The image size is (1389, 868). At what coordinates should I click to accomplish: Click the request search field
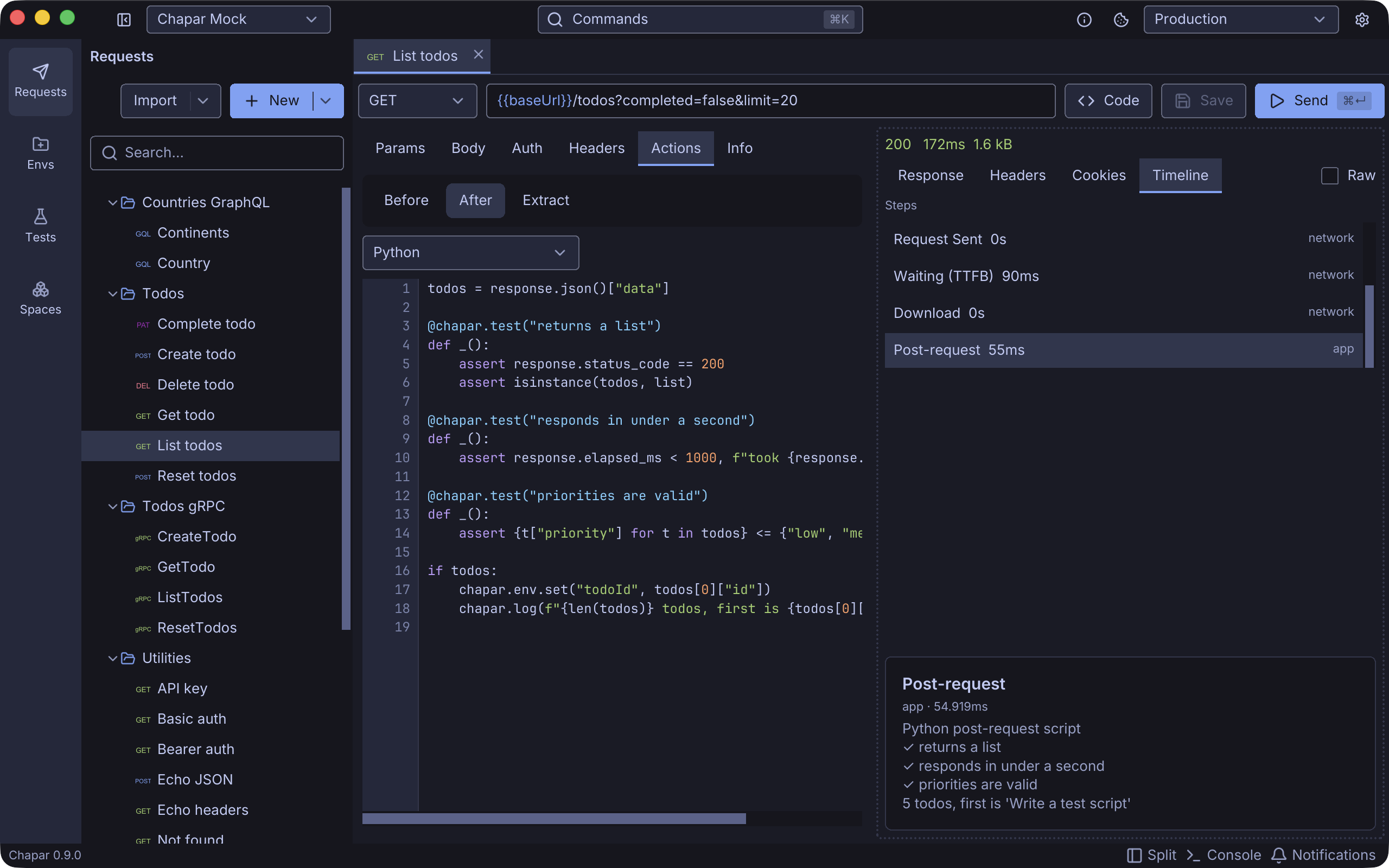pos(217,152)
